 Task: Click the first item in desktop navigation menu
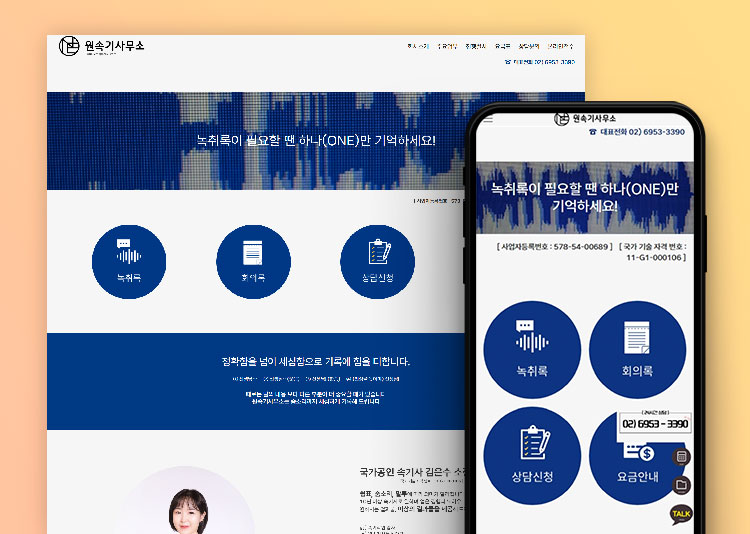click(x=418, y=46)
